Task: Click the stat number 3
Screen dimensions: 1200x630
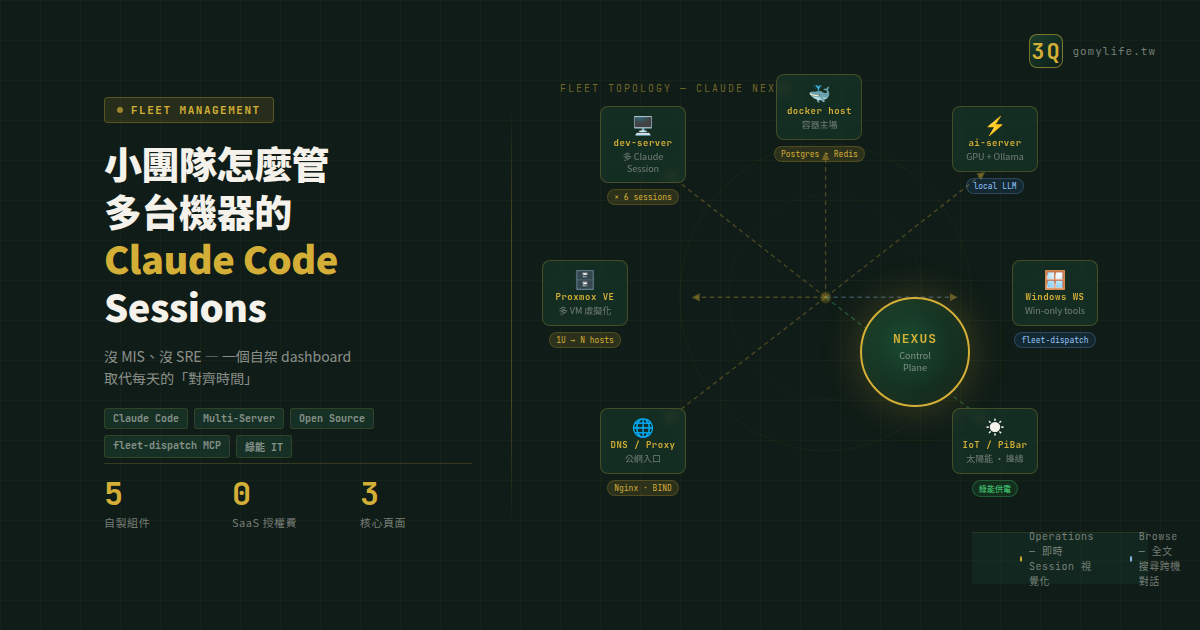Action: tap(370, 494)
